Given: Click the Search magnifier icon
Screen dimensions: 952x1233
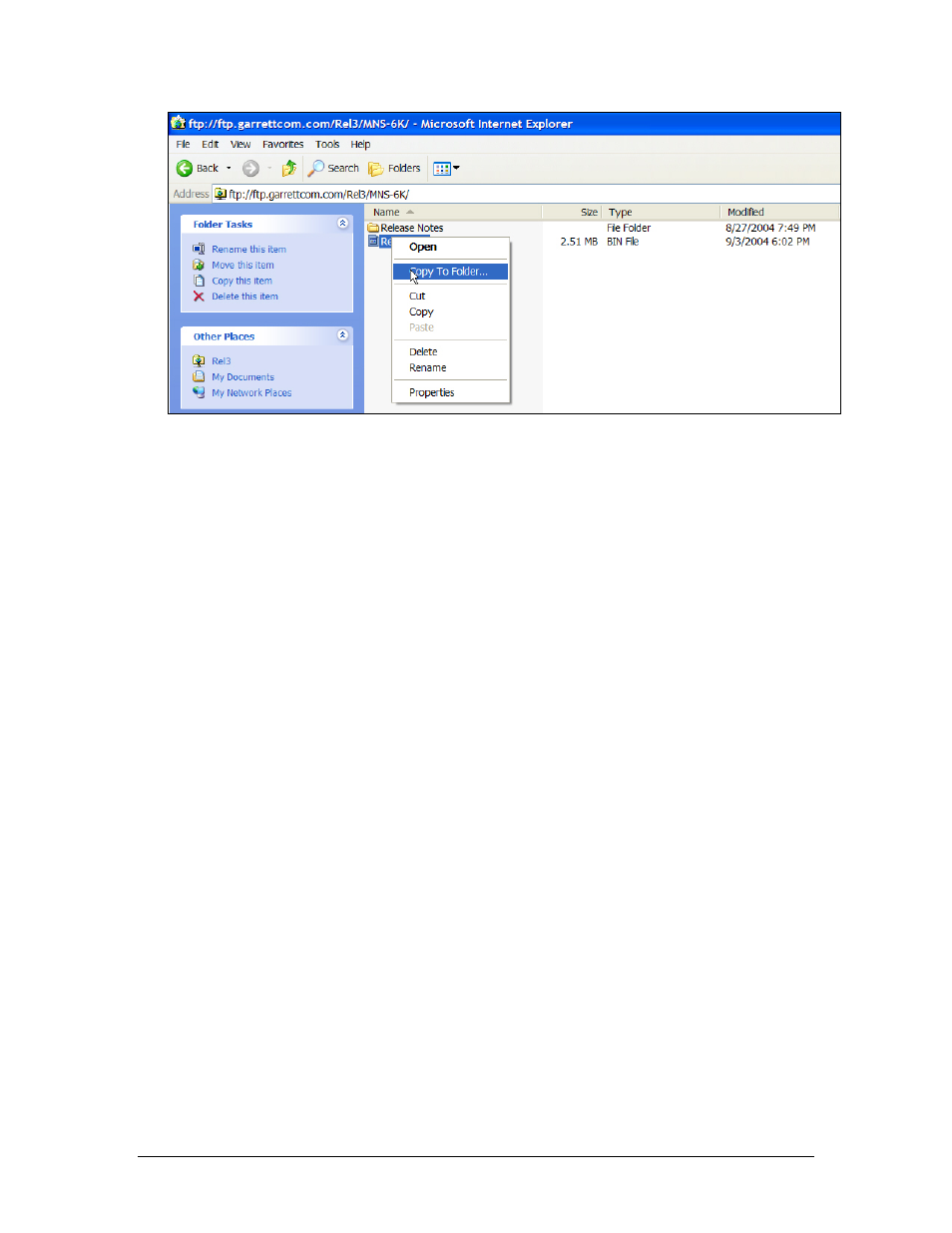Looking at the screenshot, I should tap(316, 169).
